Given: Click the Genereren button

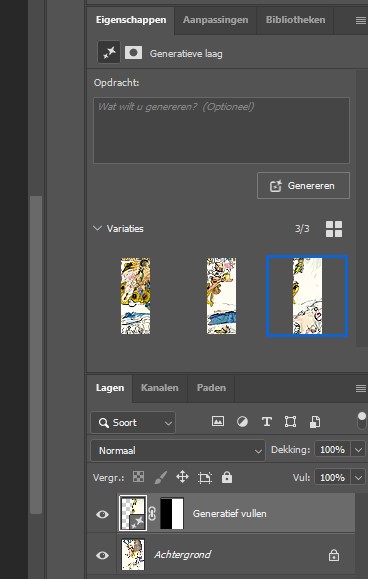Looking at the screenshot, I should pos(303,186).
